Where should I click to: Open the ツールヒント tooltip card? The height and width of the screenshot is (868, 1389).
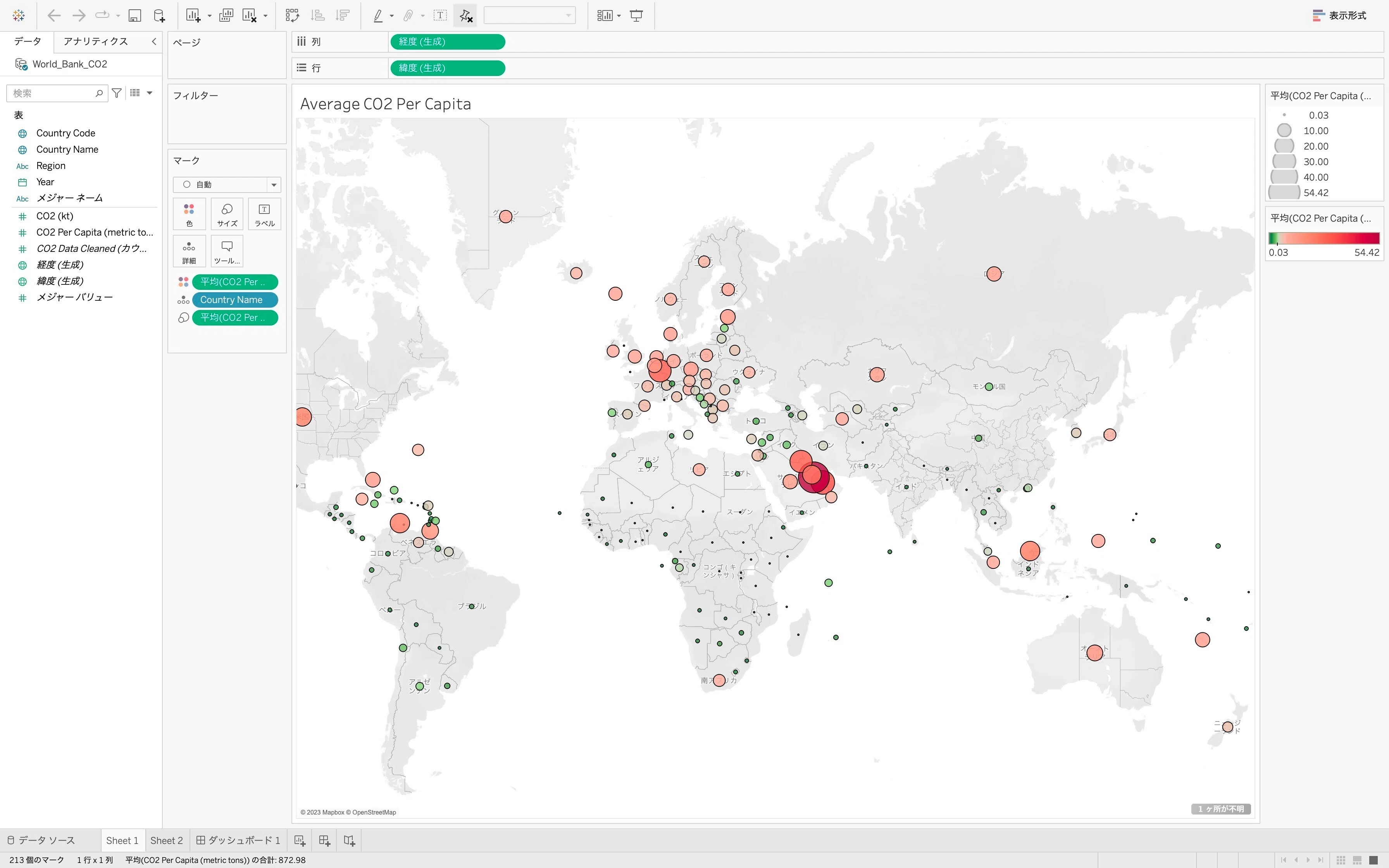227,251
